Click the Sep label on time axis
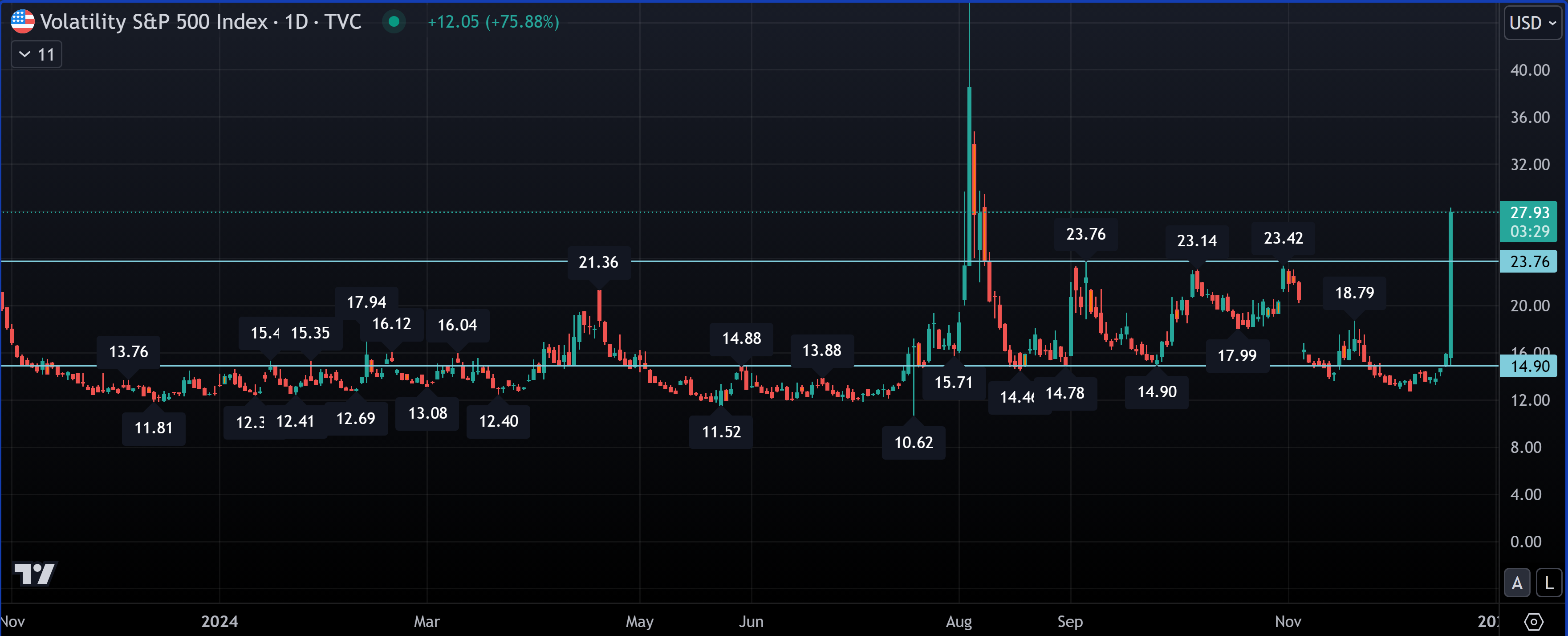 click(x=1070, y=622)
